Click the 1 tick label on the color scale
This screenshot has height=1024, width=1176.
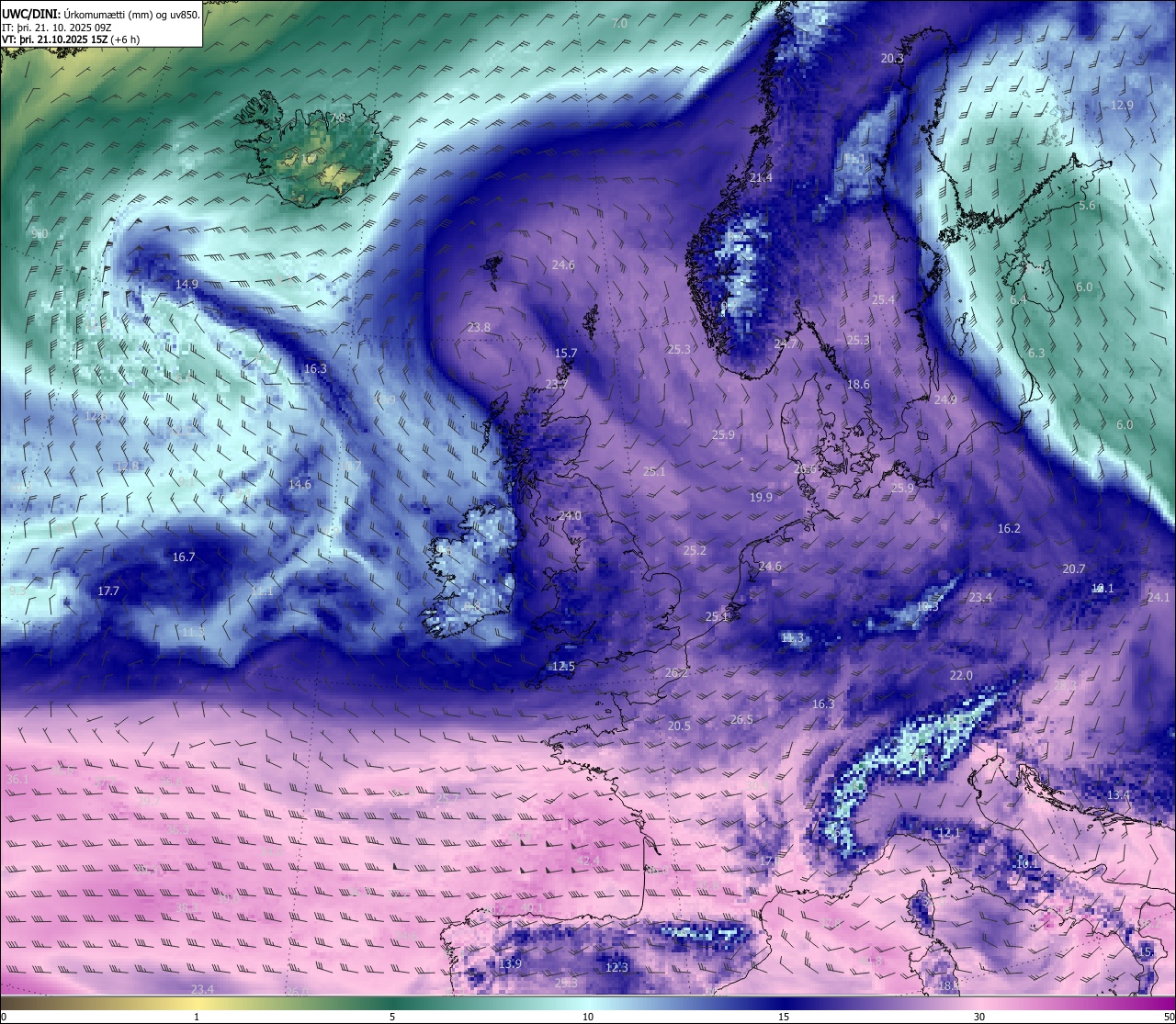[196, 1018]
